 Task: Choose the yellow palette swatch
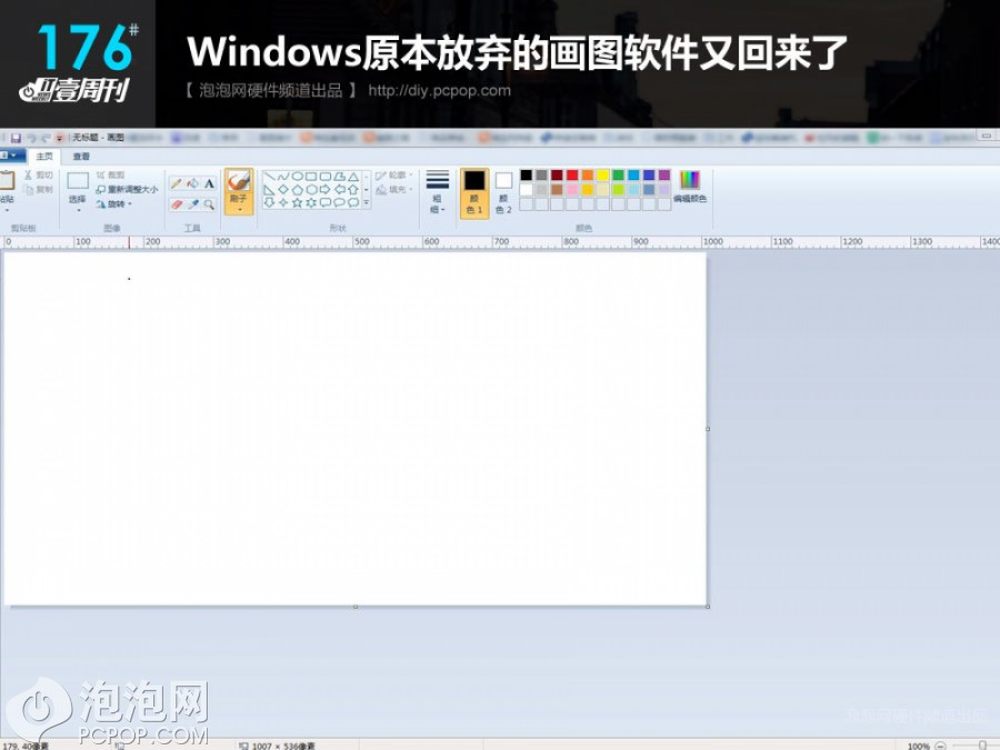pyautogui.click(x=603, y=175)
